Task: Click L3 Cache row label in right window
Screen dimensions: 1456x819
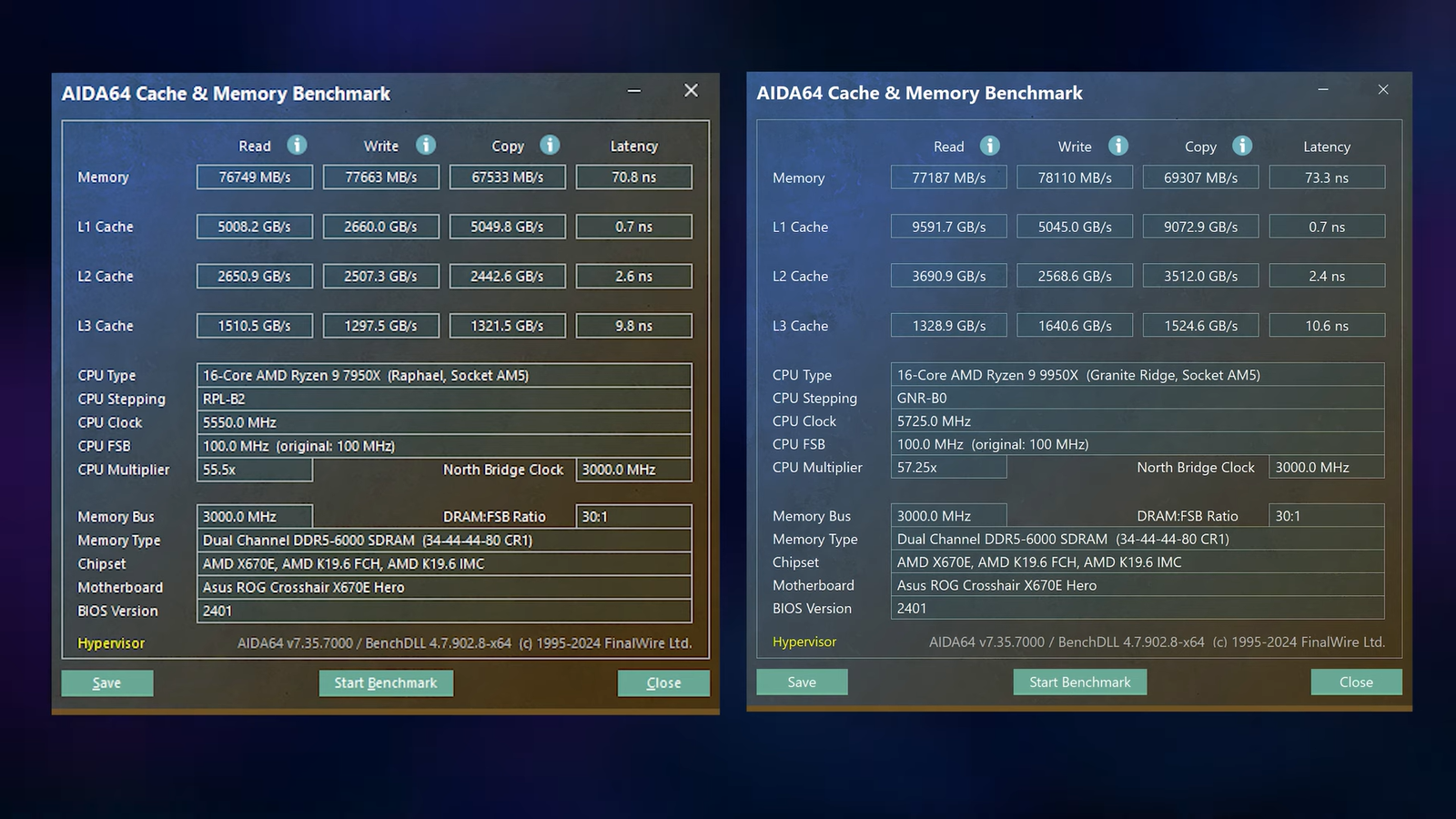Action: pyautogui.click(x=801, y=326)
